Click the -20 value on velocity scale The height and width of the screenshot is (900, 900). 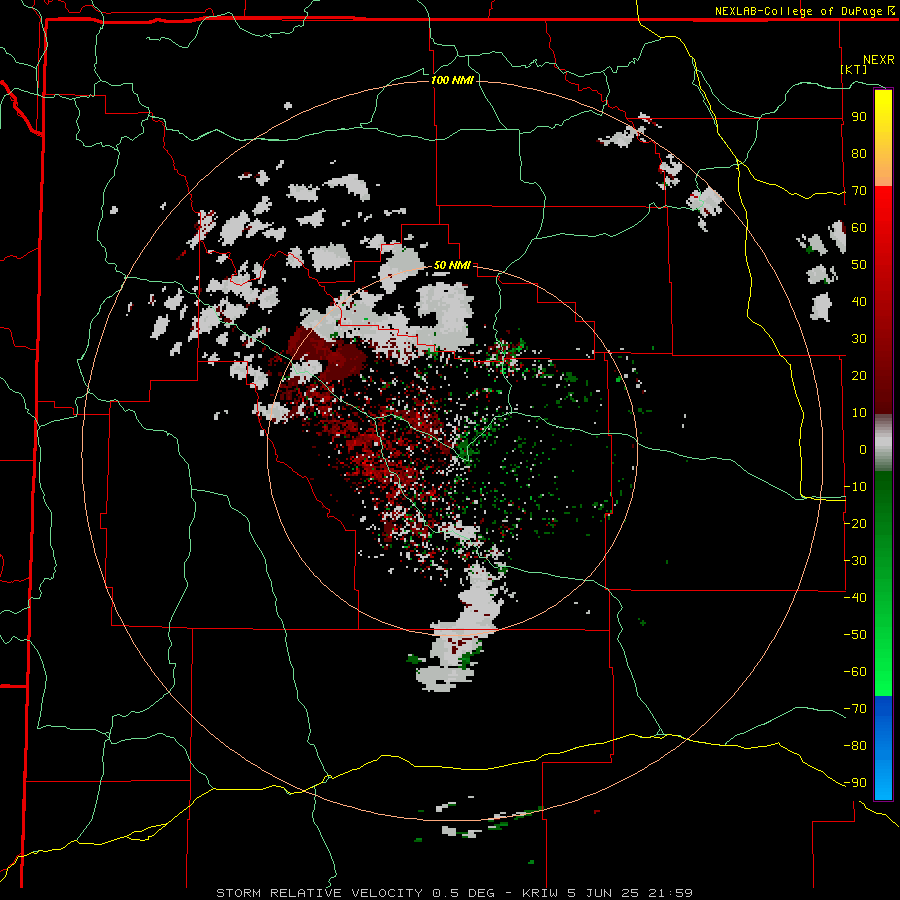point(855,523)
